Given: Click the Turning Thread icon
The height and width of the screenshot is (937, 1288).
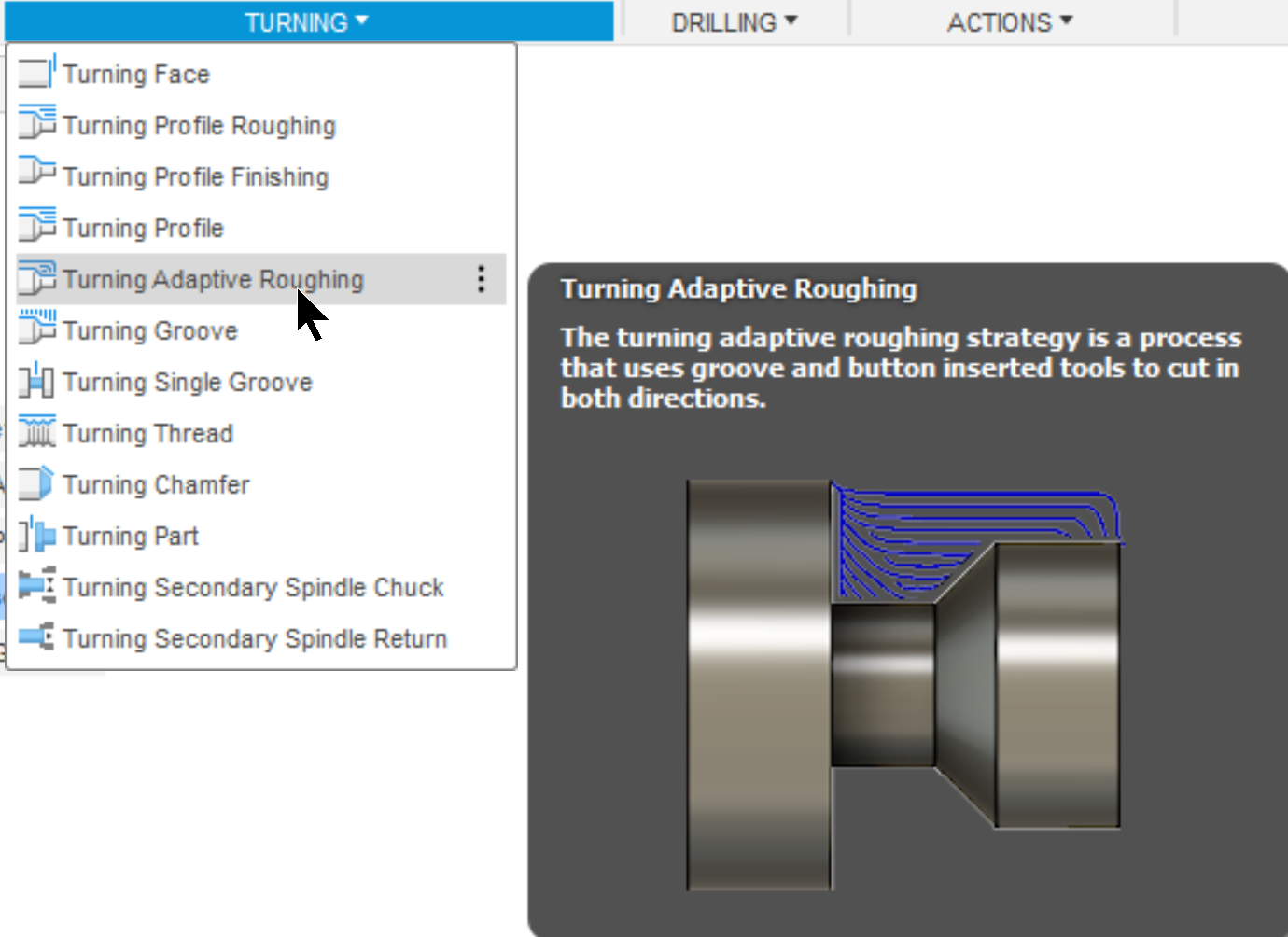Looking at the screenshot, I should pyautogui.click(x=37, y=432).
